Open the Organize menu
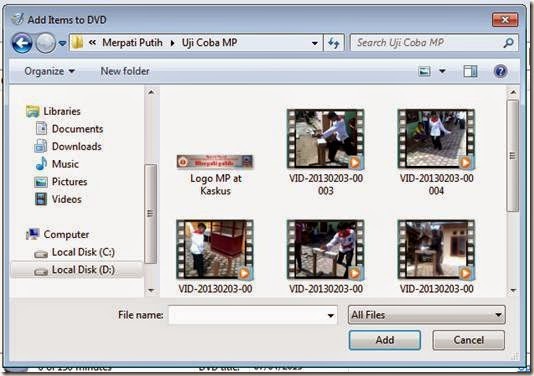 pyautogui.click(x=49, y=71)
